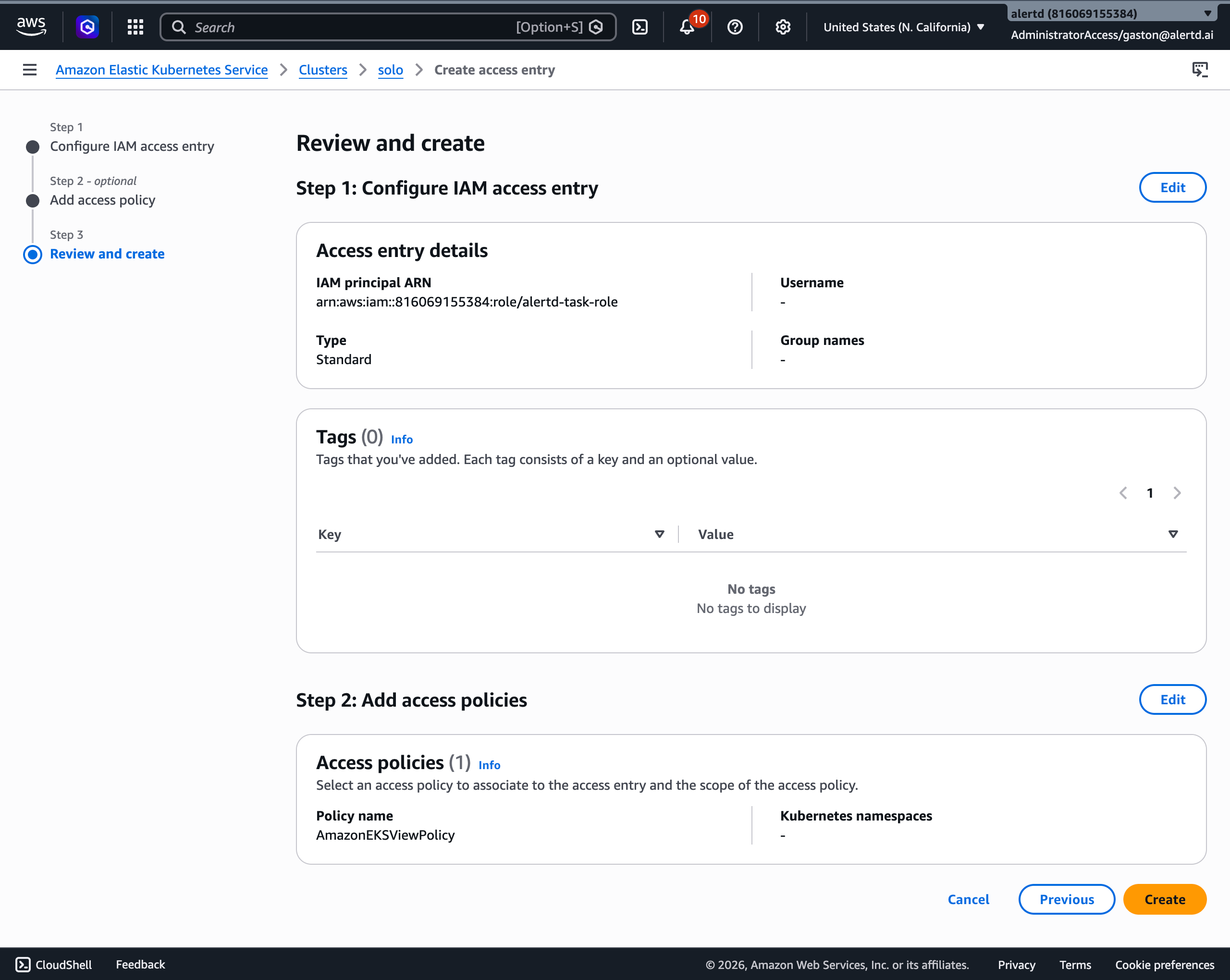Click the AdministratorAccess/gaston@alertd.ai label

click(1111, 35)
